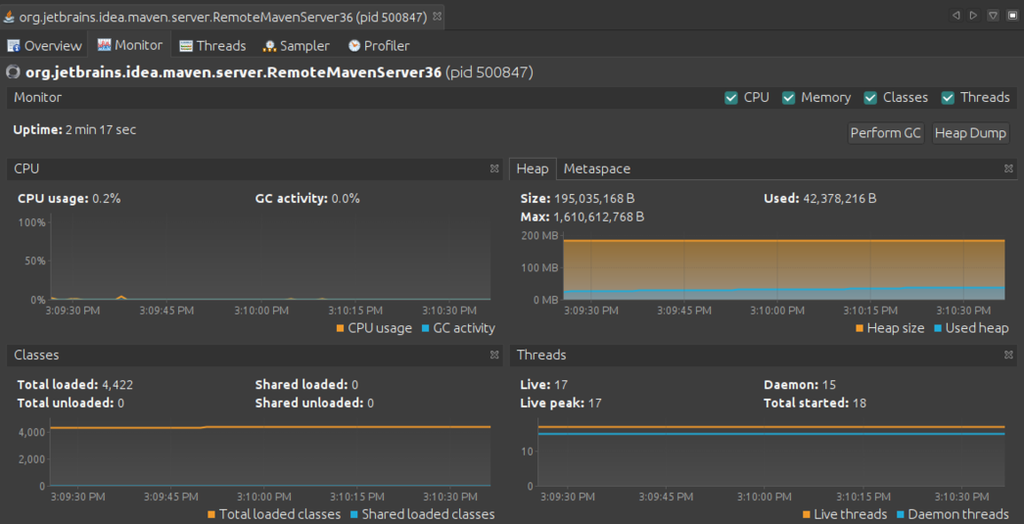Close the Threads graph panel
The image size is (1024, 524).
coord(1009,355)
